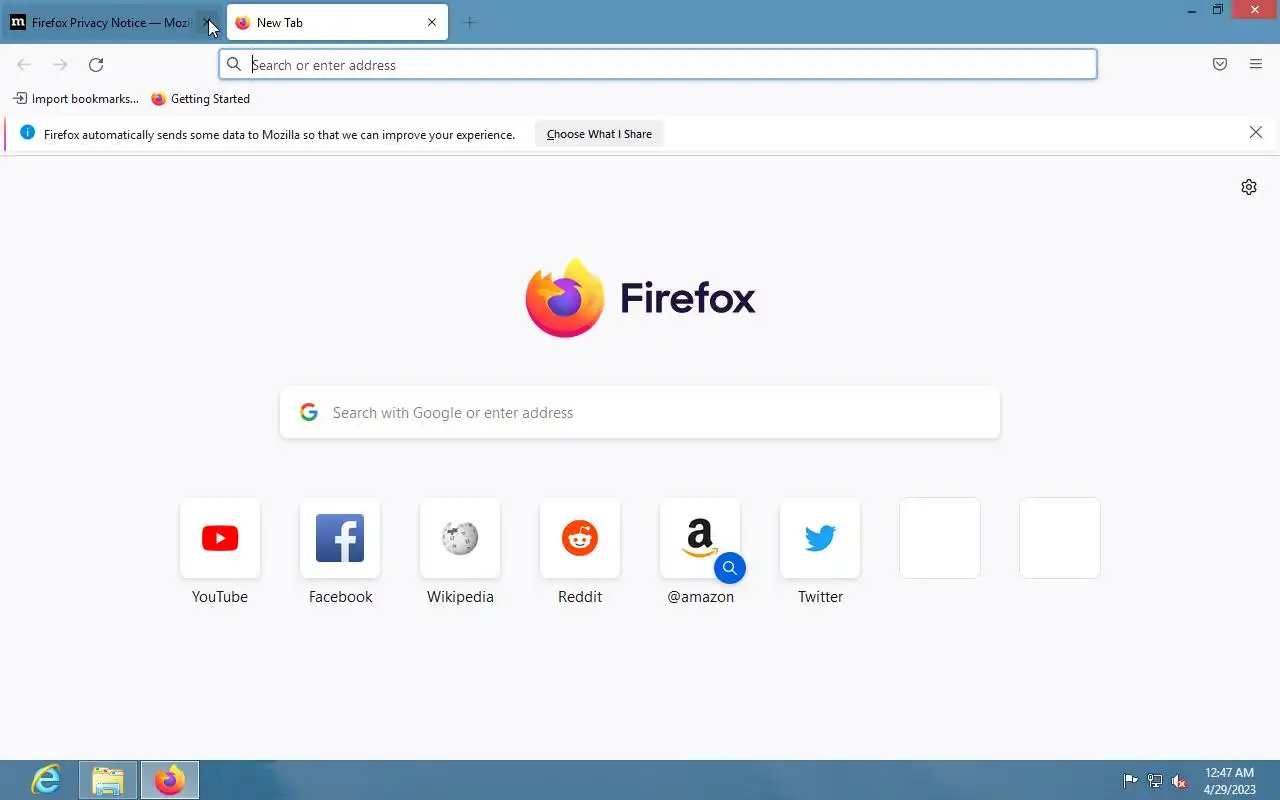Click the search magnifier in address bar
Screen dimensions: 1280x800
pos(234,65)
